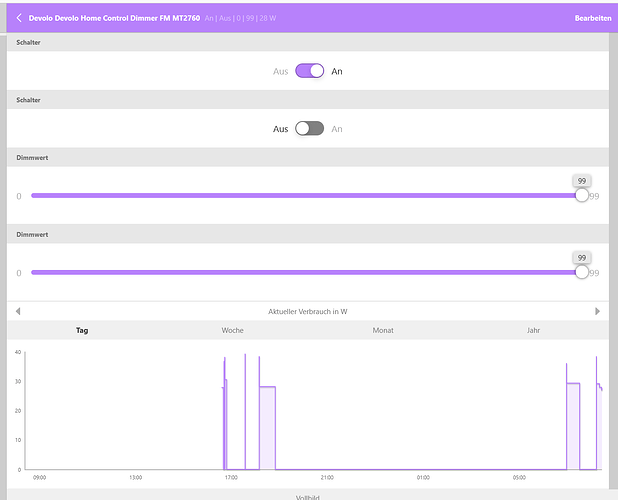
Task: Open Vollbild fullscreen chart view
Action: point(307,496)
